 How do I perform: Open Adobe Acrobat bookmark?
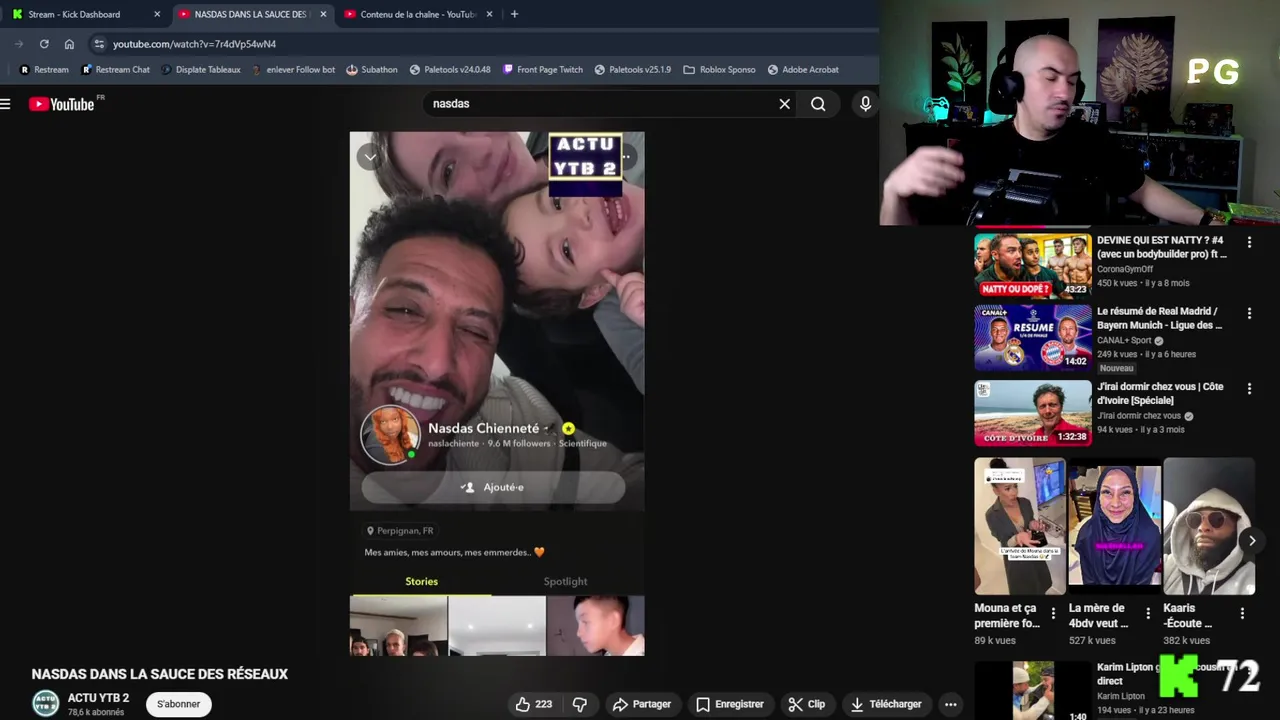click(803, 70)
